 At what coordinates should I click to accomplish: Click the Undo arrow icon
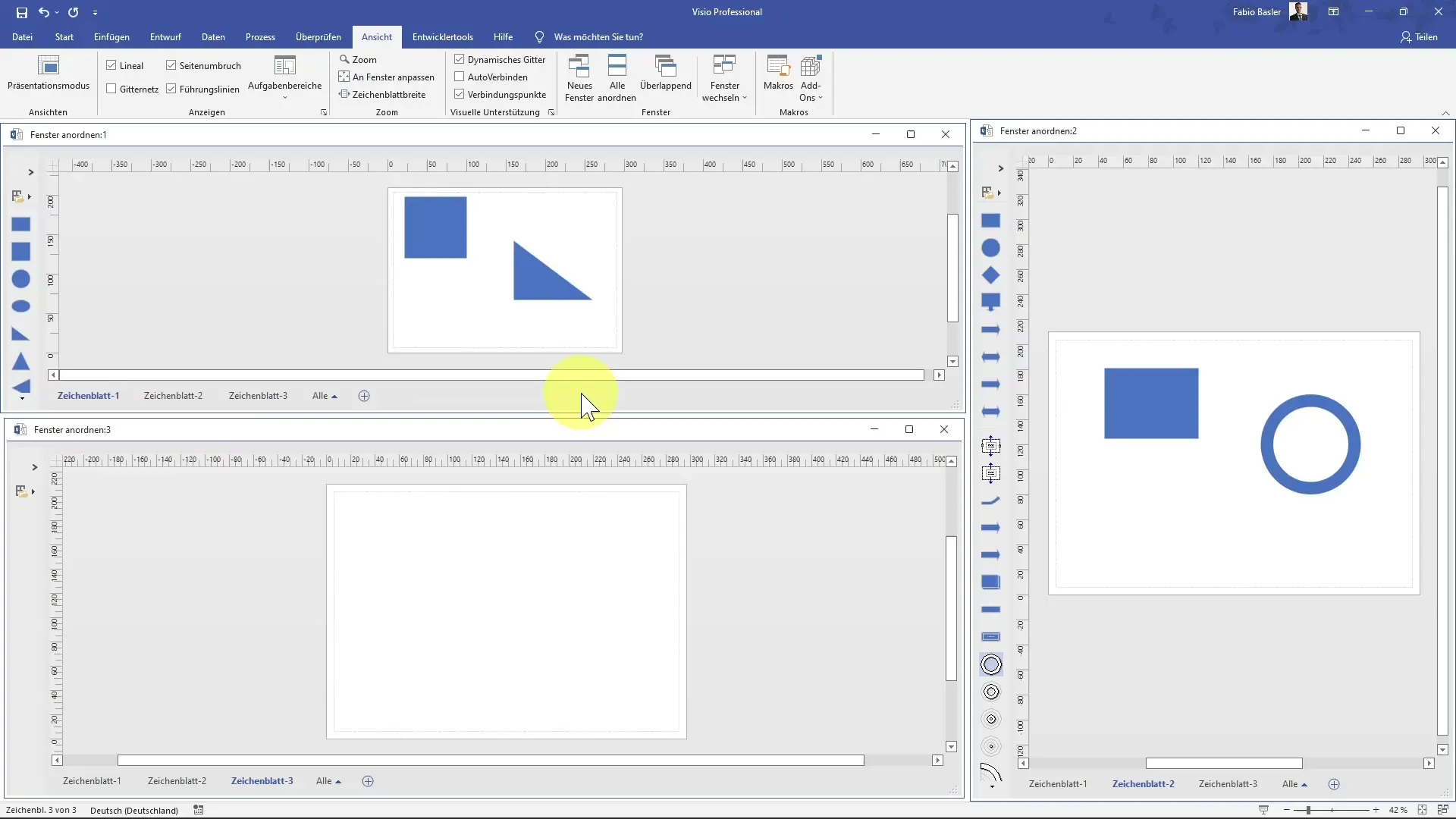(44, 12)
